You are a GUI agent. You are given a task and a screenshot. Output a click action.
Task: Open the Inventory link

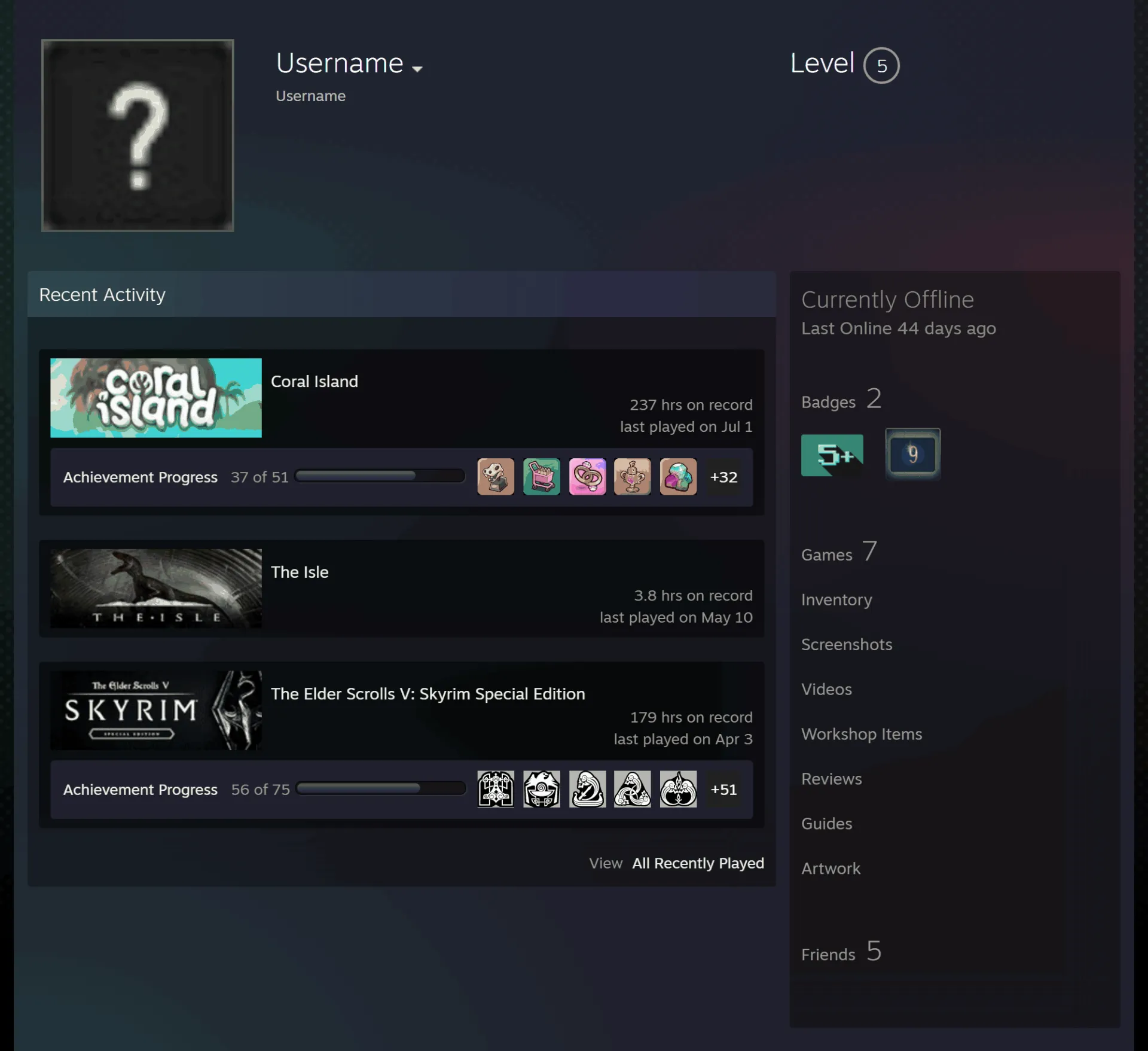tap(836, 599)
